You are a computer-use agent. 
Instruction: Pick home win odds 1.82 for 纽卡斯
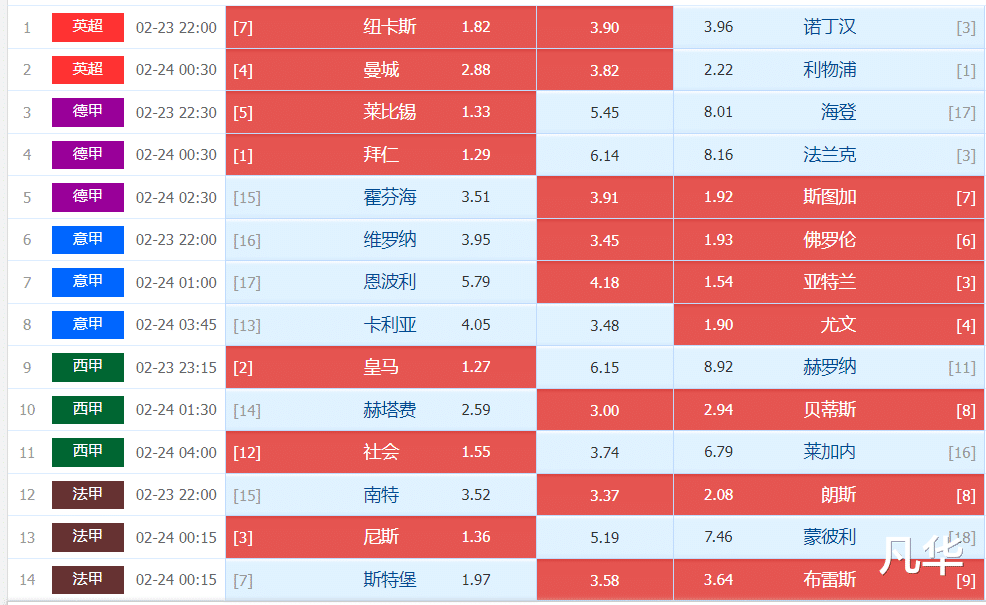pyautogui.click(x=475, y=27)
